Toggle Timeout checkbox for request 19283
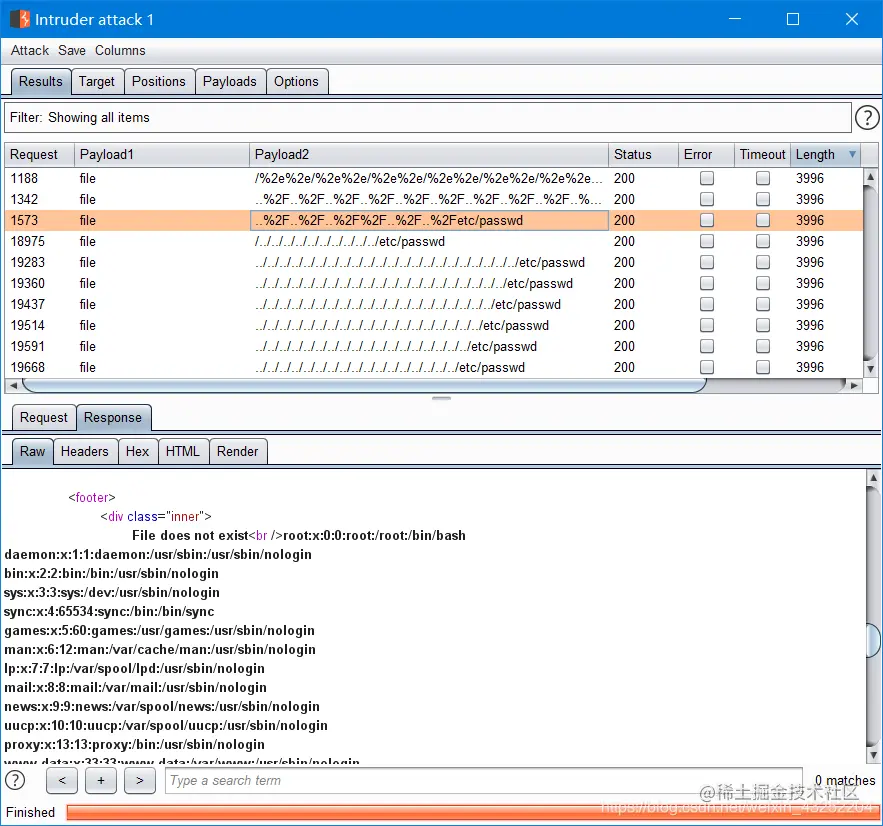The width and height of the screenshot is (883, 826). pyautogui.click(x=762, y=262)
